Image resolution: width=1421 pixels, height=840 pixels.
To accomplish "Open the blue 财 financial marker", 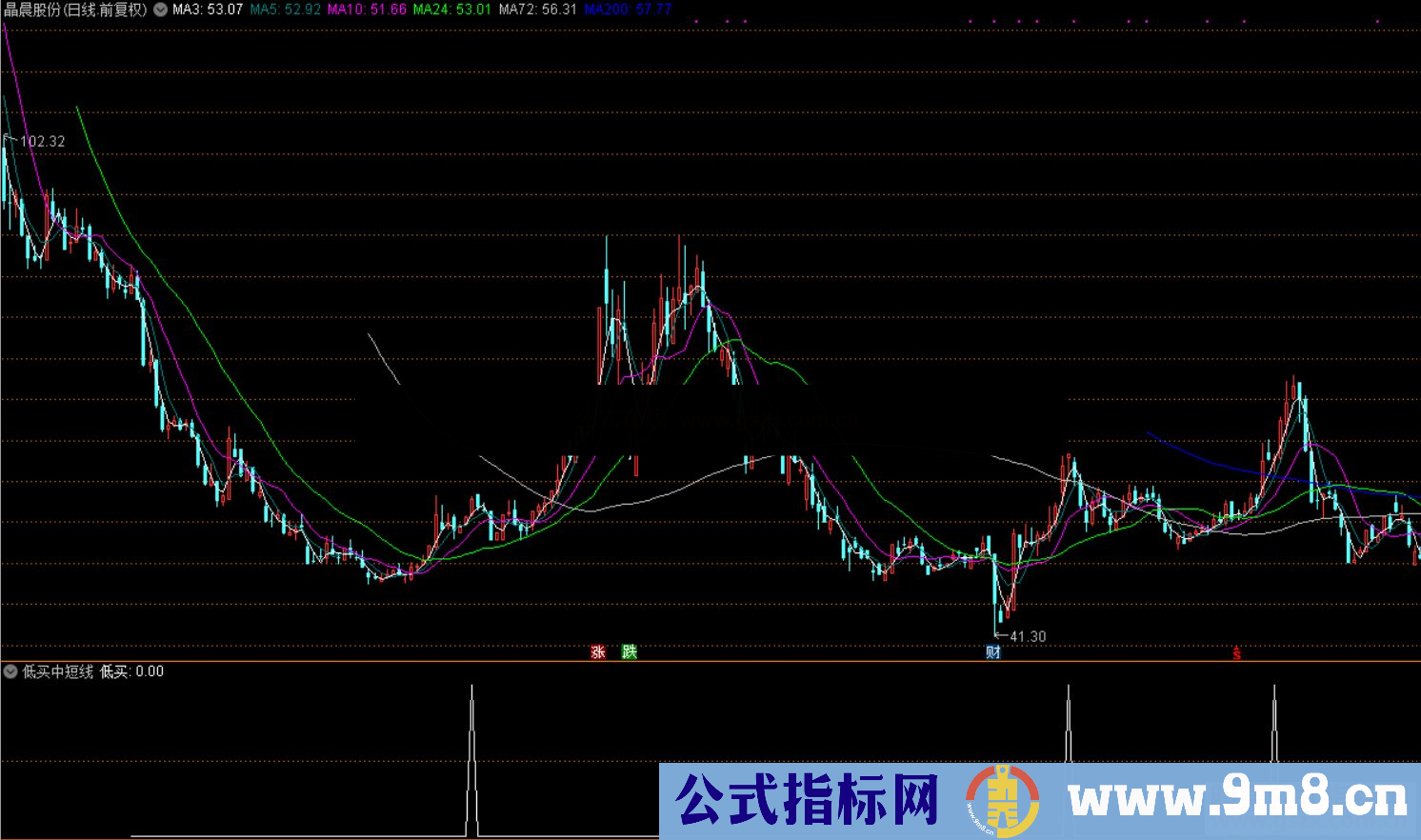I will (993, 652).
